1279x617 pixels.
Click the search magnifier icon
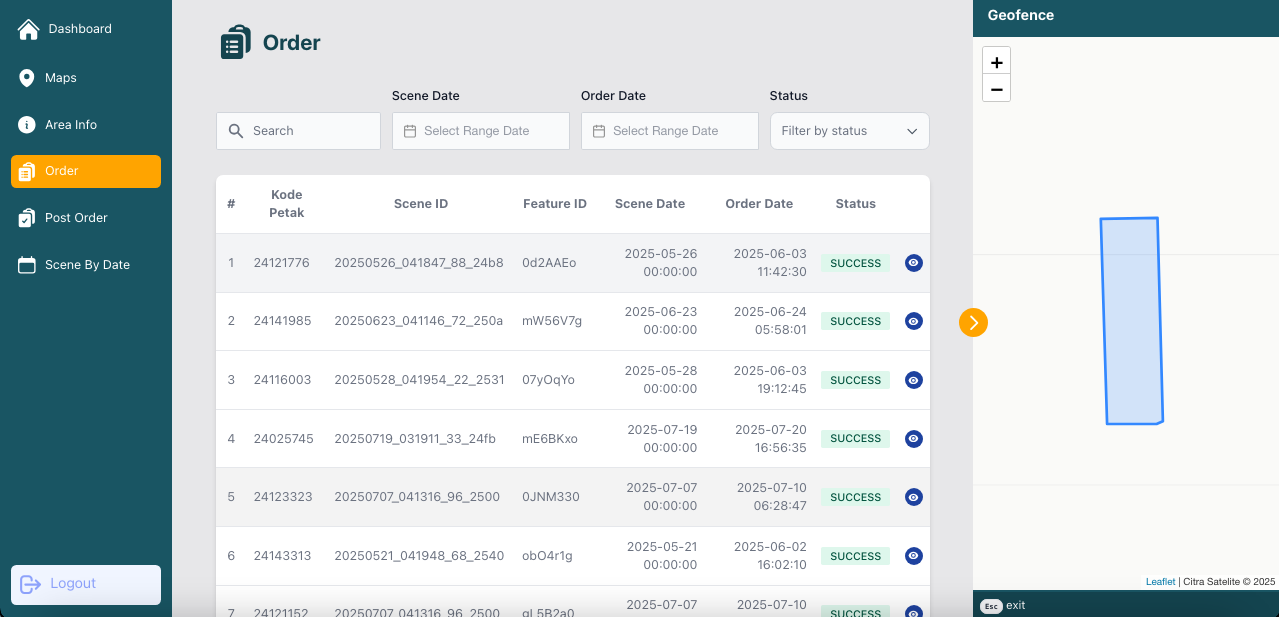coord(236,131)
